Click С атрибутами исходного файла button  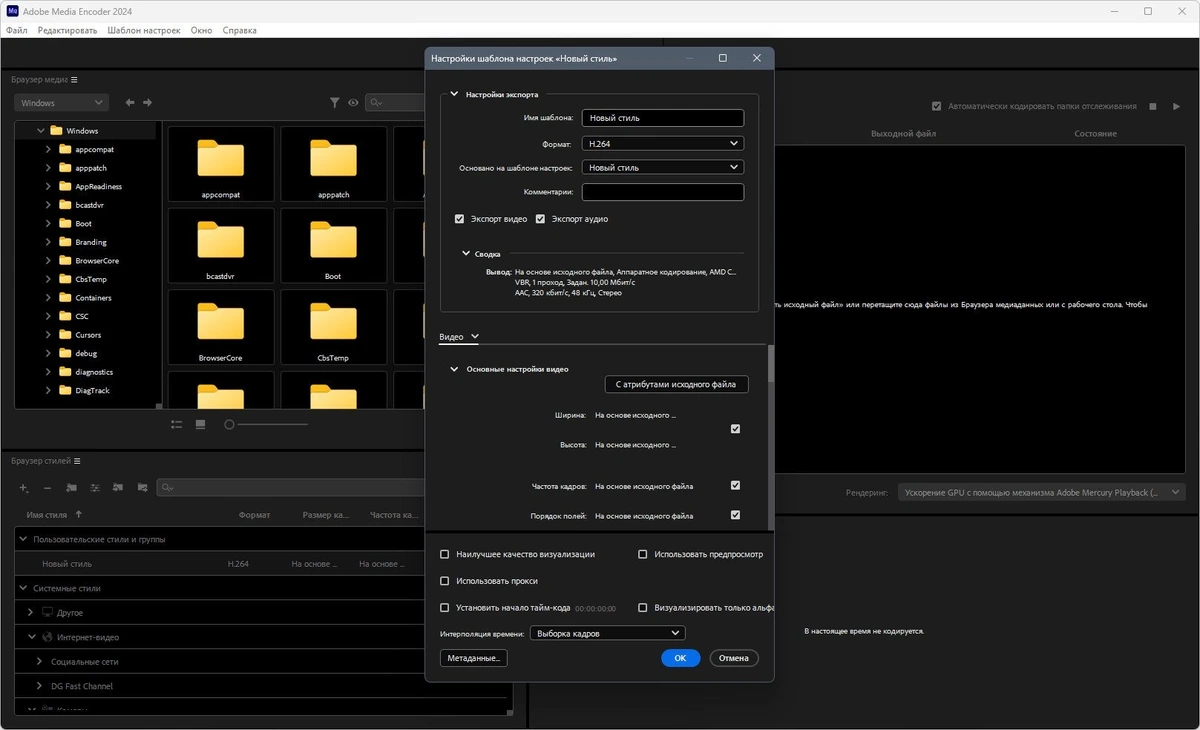click(676, 384)
